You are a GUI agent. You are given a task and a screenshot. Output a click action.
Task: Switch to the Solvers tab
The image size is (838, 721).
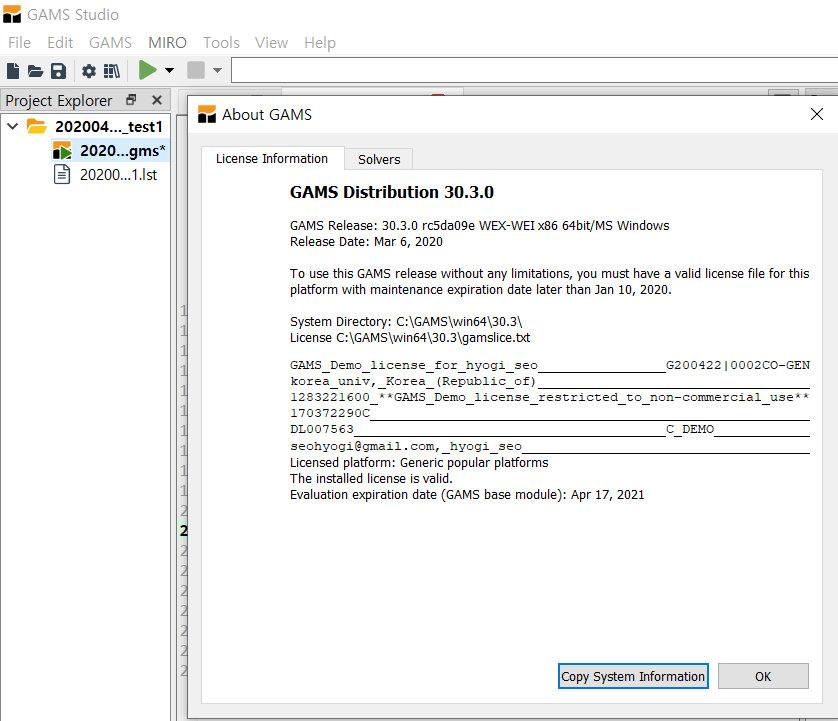(379, 159)
